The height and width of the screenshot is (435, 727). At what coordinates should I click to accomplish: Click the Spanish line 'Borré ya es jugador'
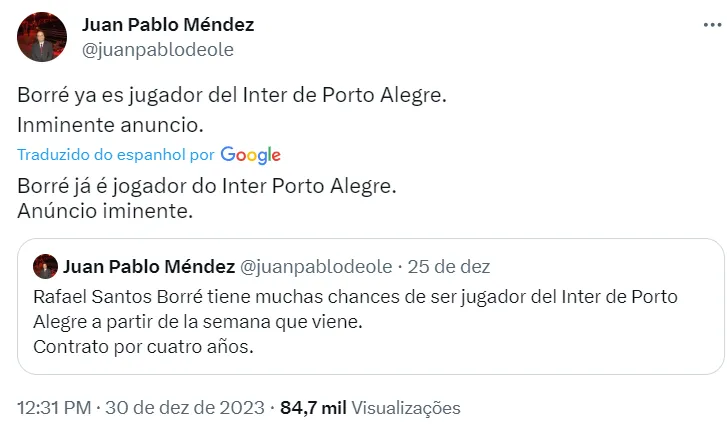[x=231, y=97]
